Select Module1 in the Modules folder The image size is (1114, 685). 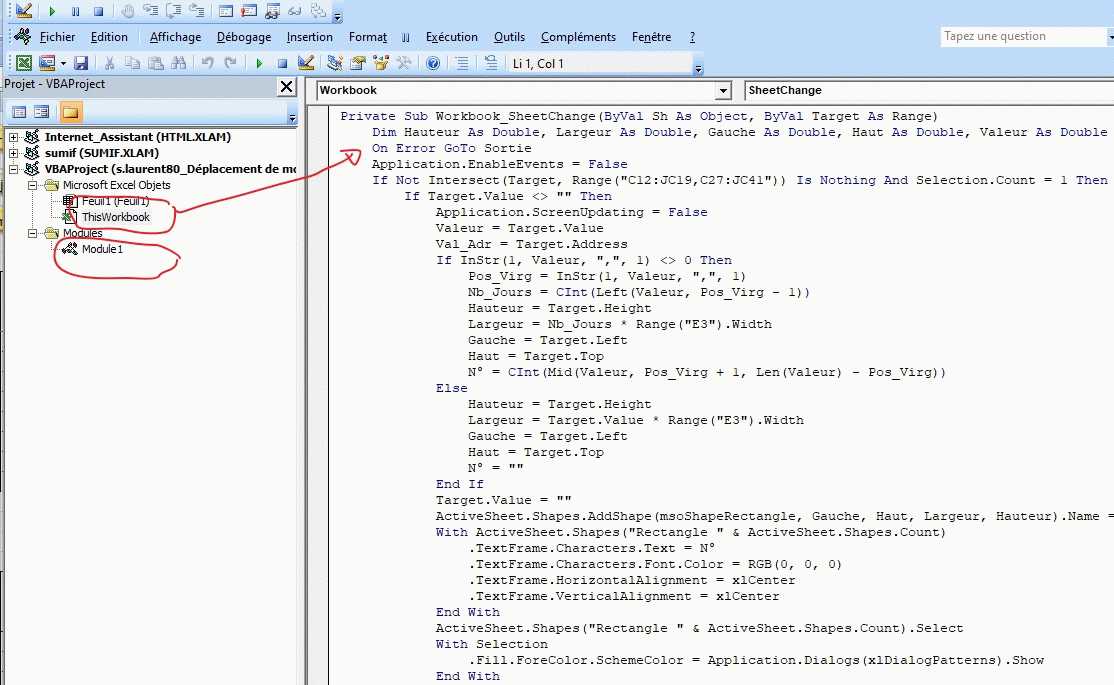(102, 249)
